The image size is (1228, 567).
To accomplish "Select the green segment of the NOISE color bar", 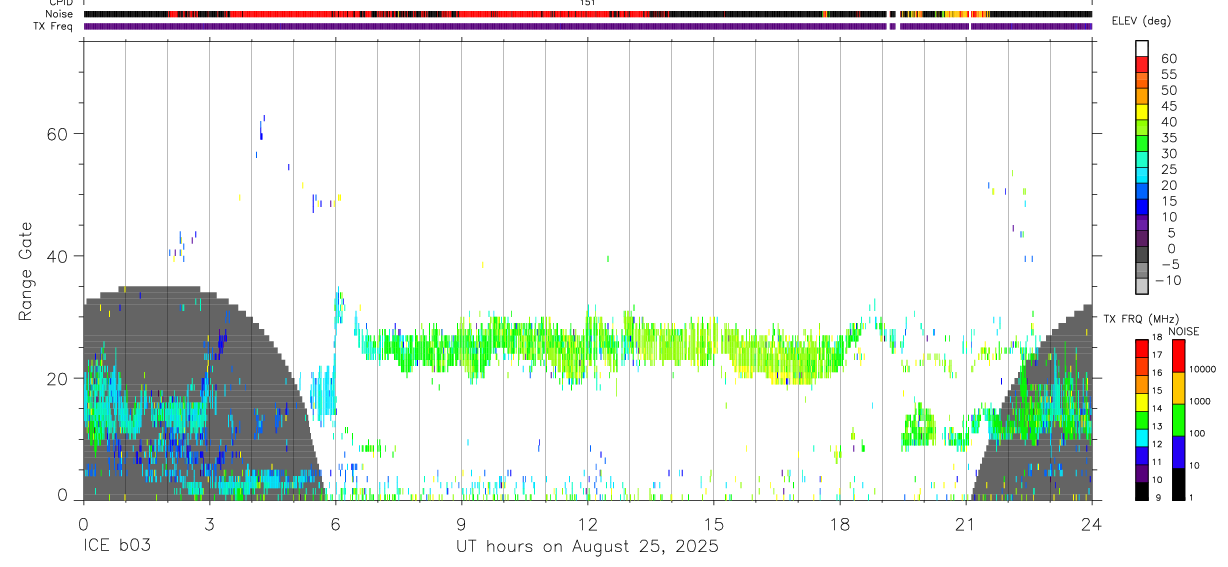I will click(1178, 419).
